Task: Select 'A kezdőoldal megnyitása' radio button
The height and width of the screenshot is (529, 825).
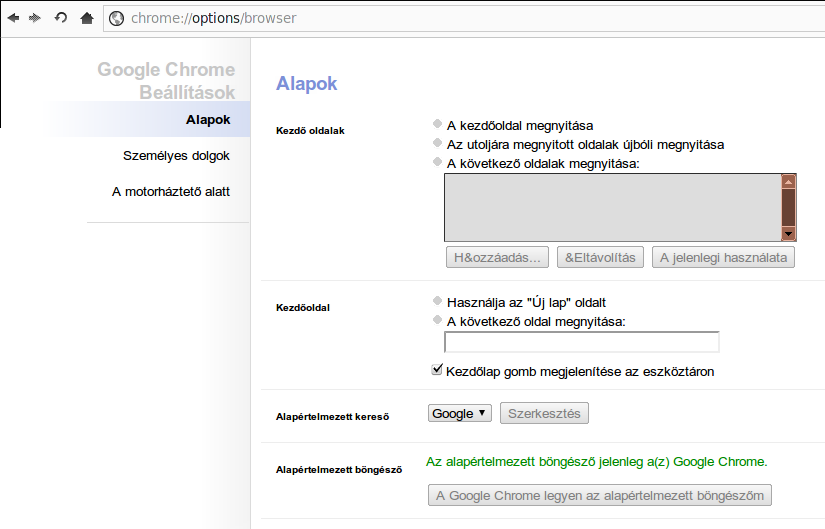Action: tap(437, 123)
